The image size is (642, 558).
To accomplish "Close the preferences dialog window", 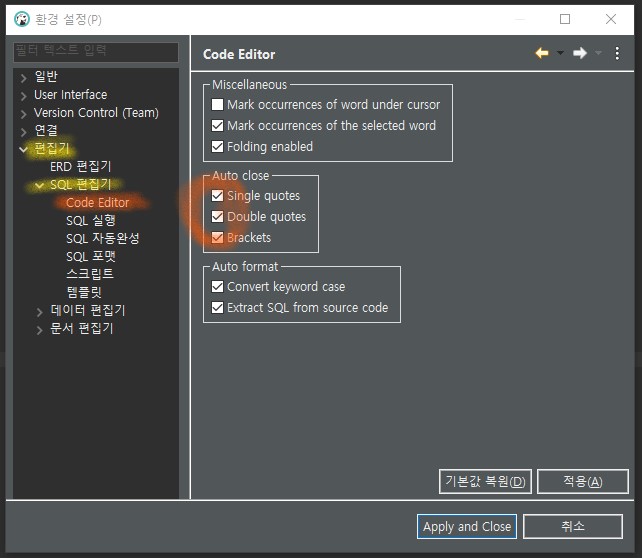I will pos(611,19).
